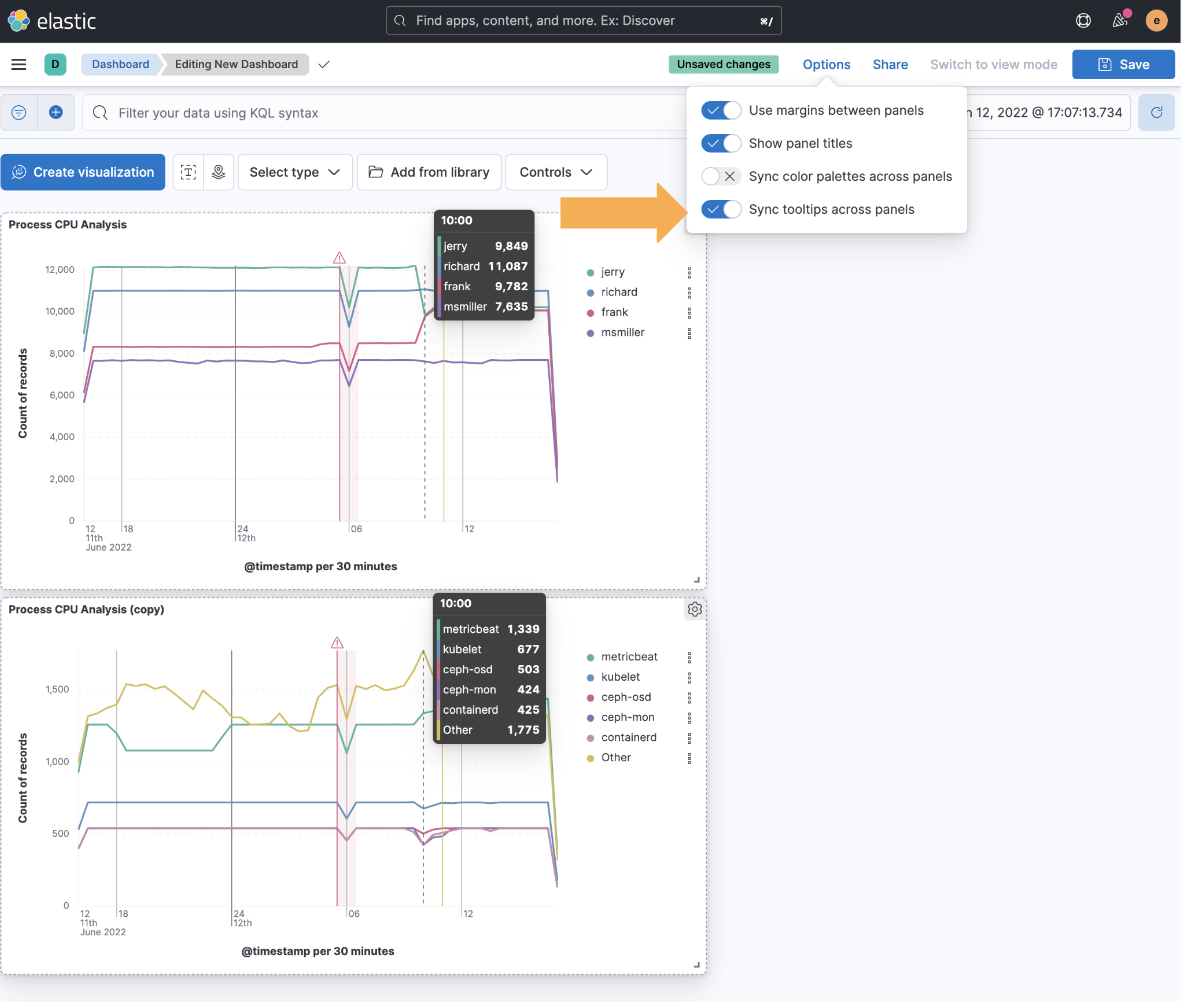Click the help lifebuoy icon
Screen dimensions: 1182x1002
click(1083, 20)
